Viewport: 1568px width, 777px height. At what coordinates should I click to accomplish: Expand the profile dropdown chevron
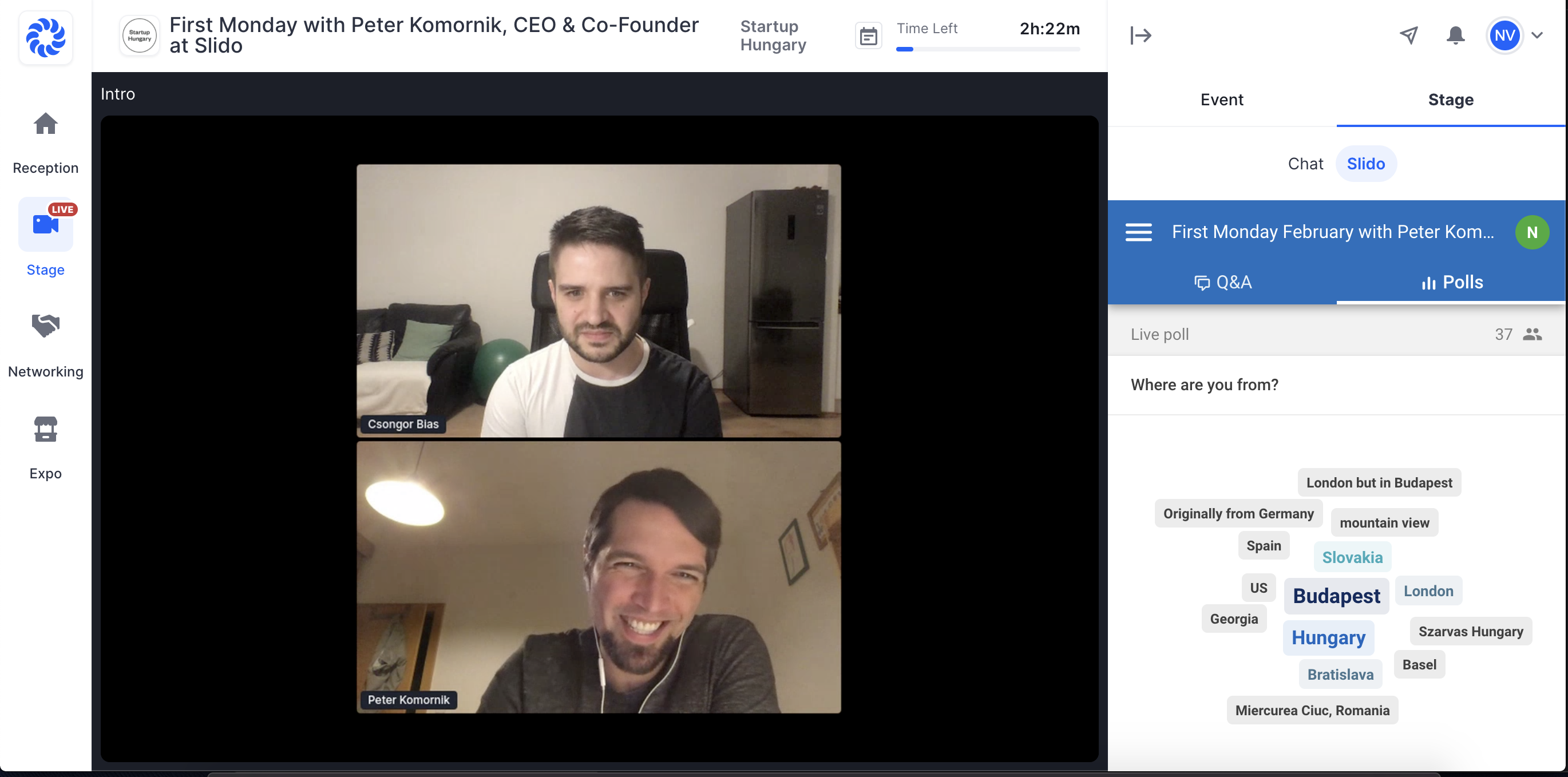click(x=1537, y=35)
